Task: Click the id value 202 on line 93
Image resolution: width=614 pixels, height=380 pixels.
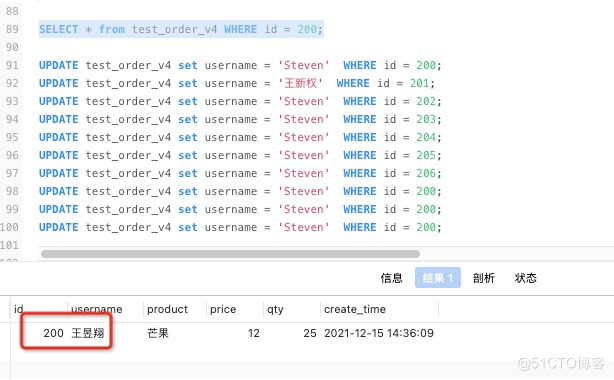Action: (x=426, y=101)
